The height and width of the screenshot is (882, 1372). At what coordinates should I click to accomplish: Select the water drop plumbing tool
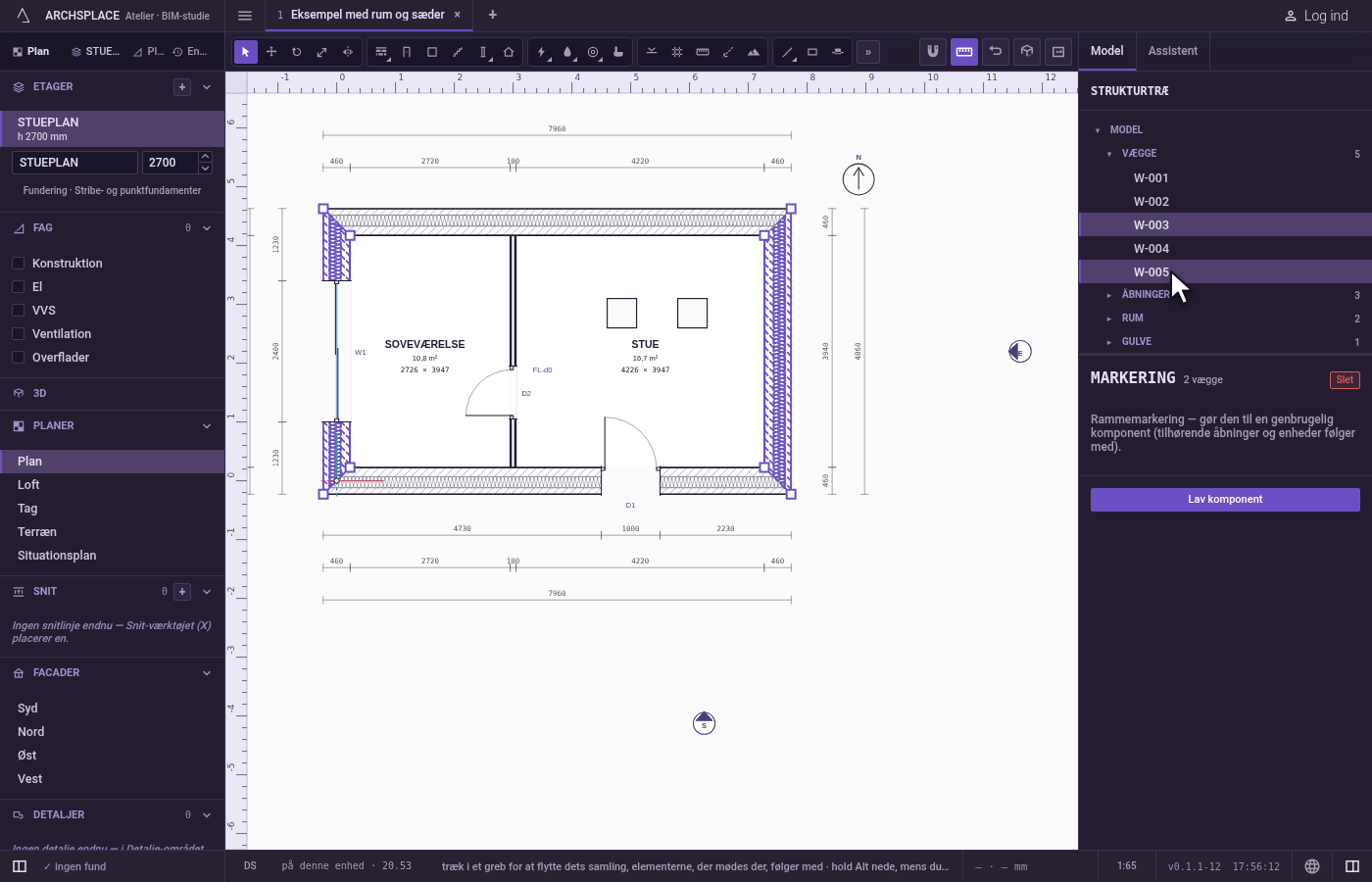(x=567, y=52)
